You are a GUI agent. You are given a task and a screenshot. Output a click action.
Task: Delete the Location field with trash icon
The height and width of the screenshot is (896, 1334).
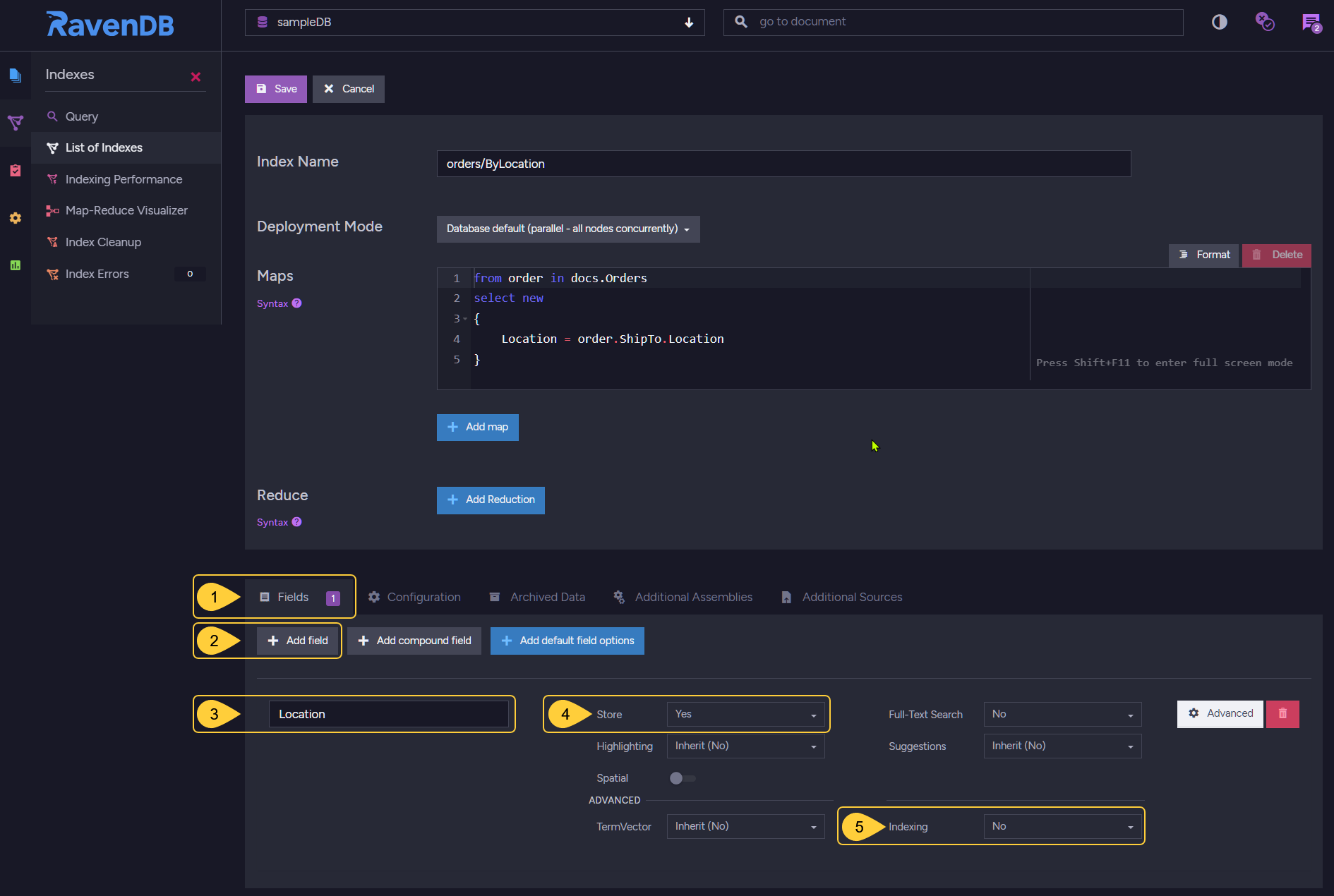coord(1282,714)
